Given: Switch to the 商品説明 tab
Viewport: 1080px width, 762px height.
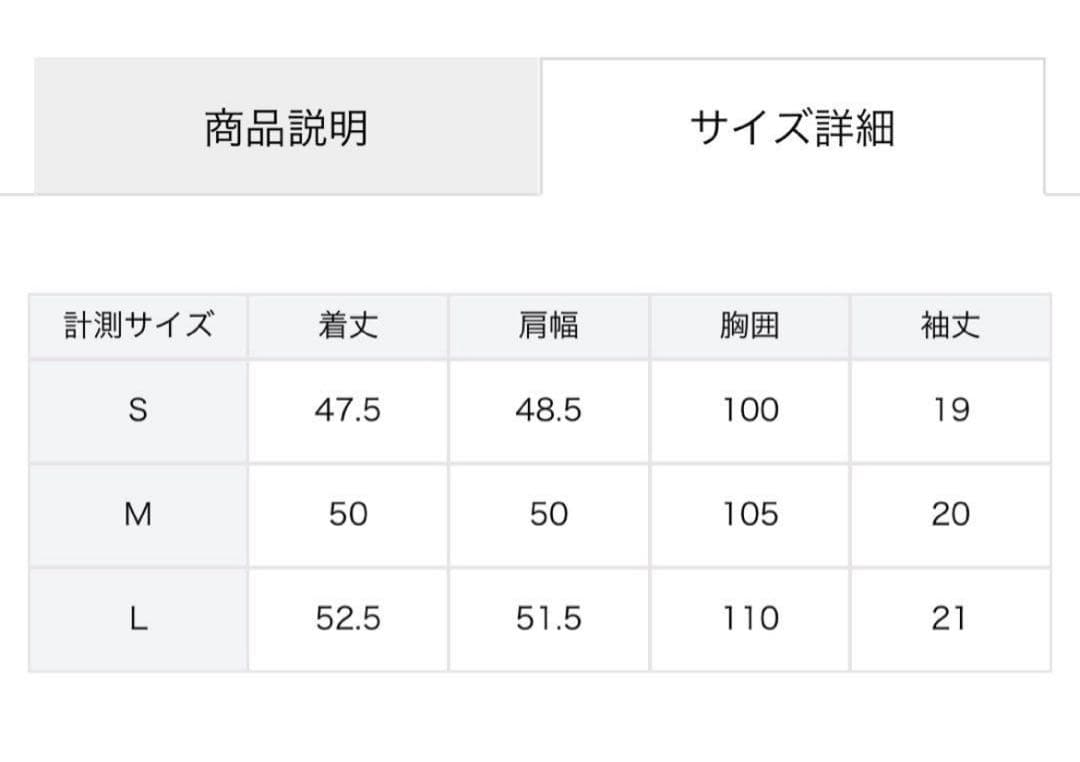Looking at the screenshot, I should coord(287,127).
